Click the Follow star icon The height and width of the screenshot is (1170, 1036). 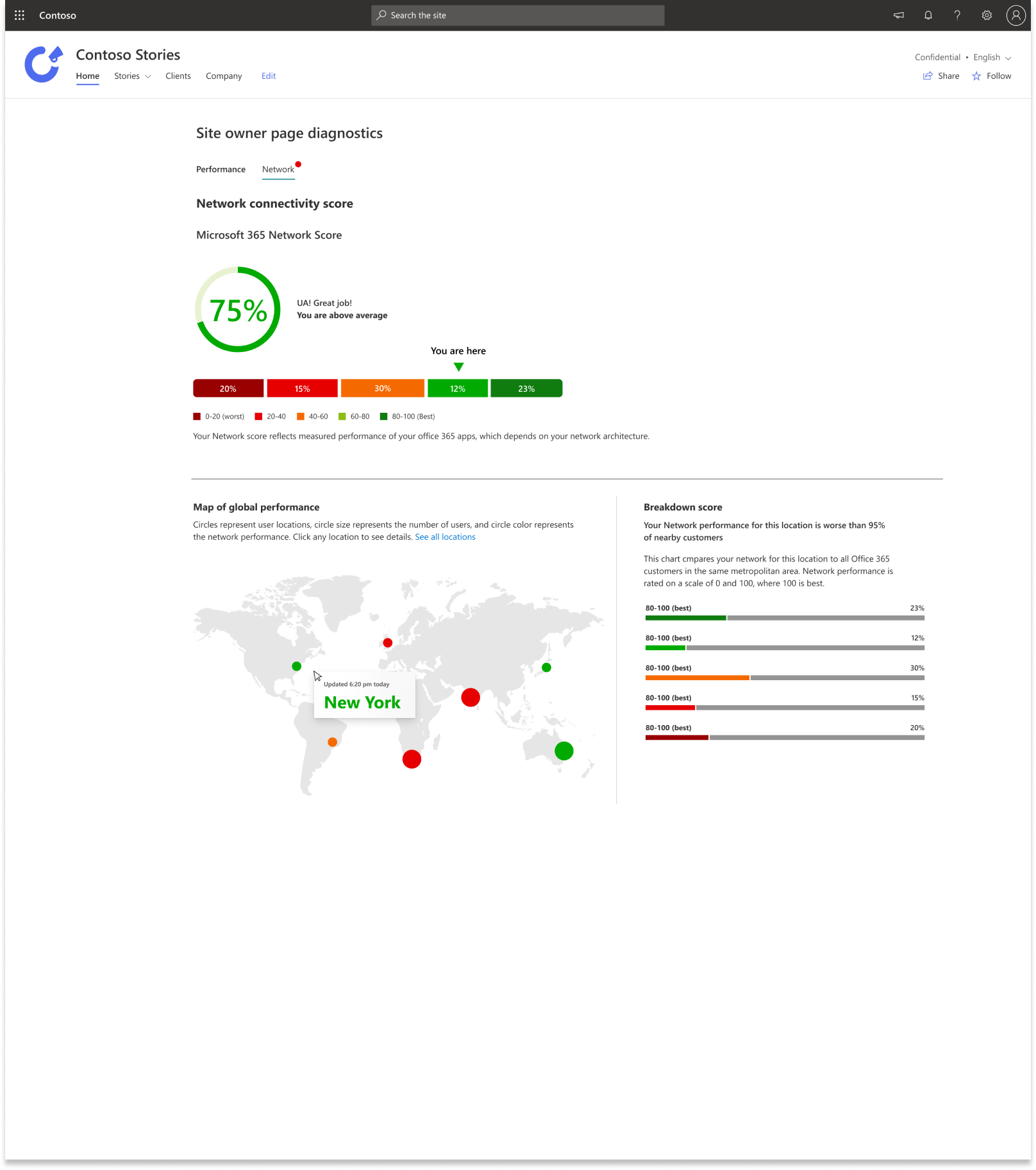coord(976,76)
